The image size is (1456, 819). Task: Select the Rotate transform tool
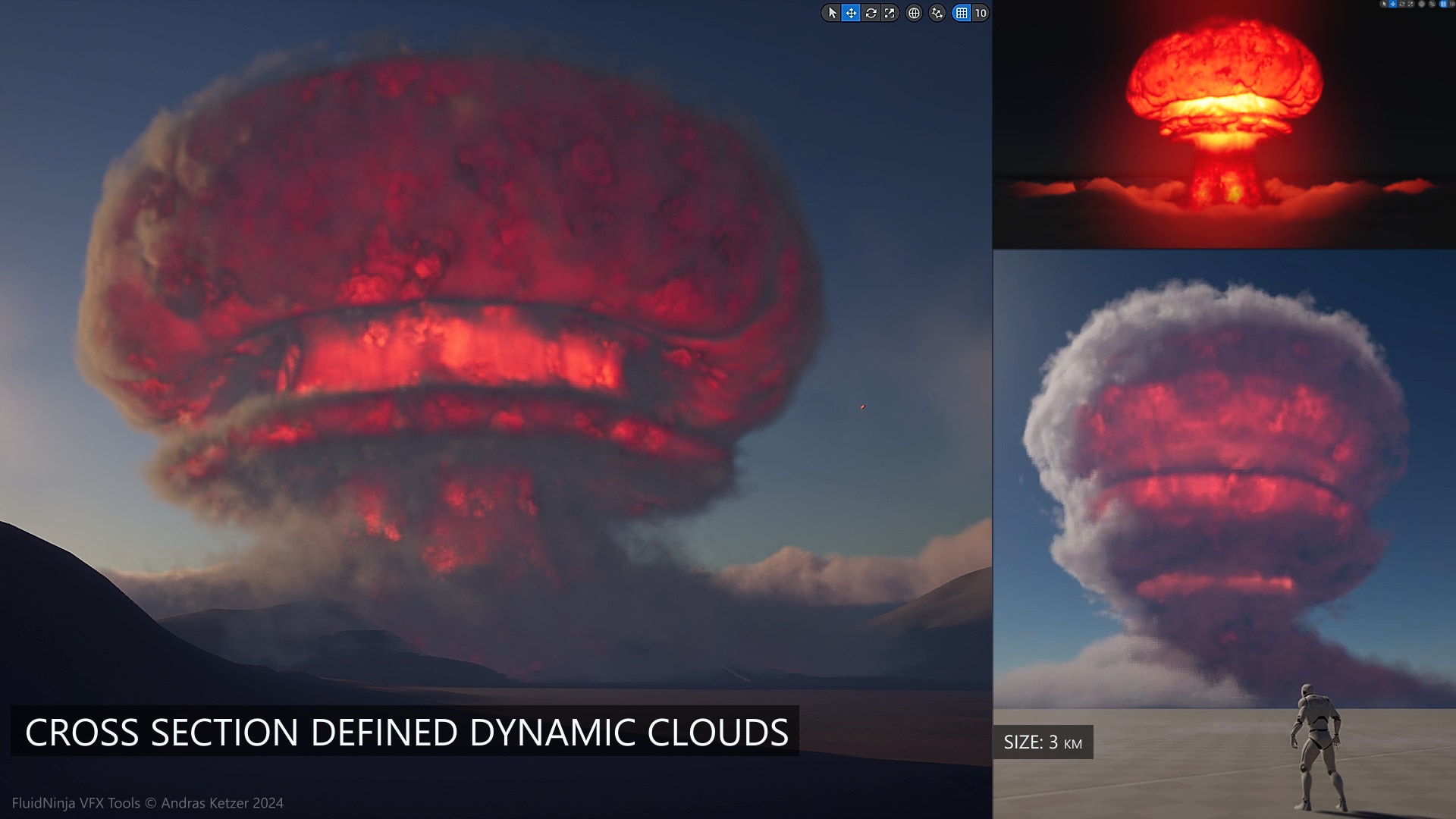[x=870, y=13]
